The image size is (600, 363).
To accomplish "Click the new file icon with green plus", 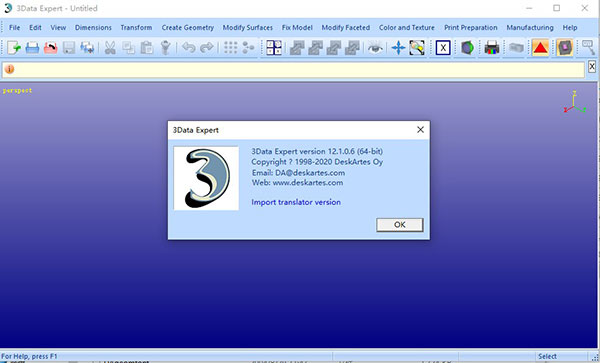I will click(x=14, y=48).
